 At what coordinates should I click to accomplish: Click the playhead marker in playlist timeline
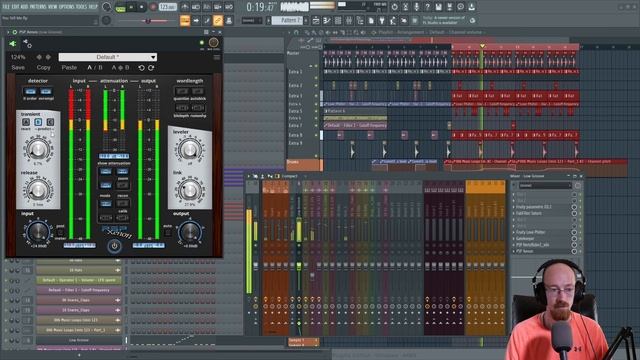482,46
